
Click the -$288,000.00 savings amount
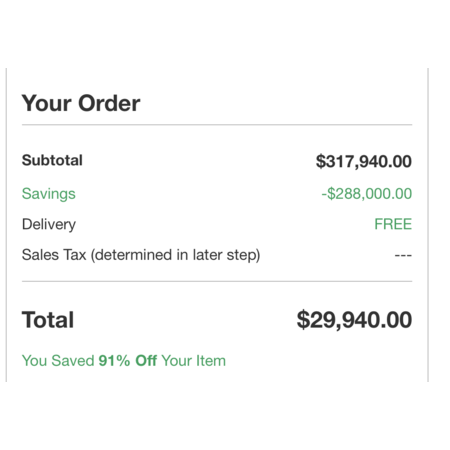[x=367, y=194]
